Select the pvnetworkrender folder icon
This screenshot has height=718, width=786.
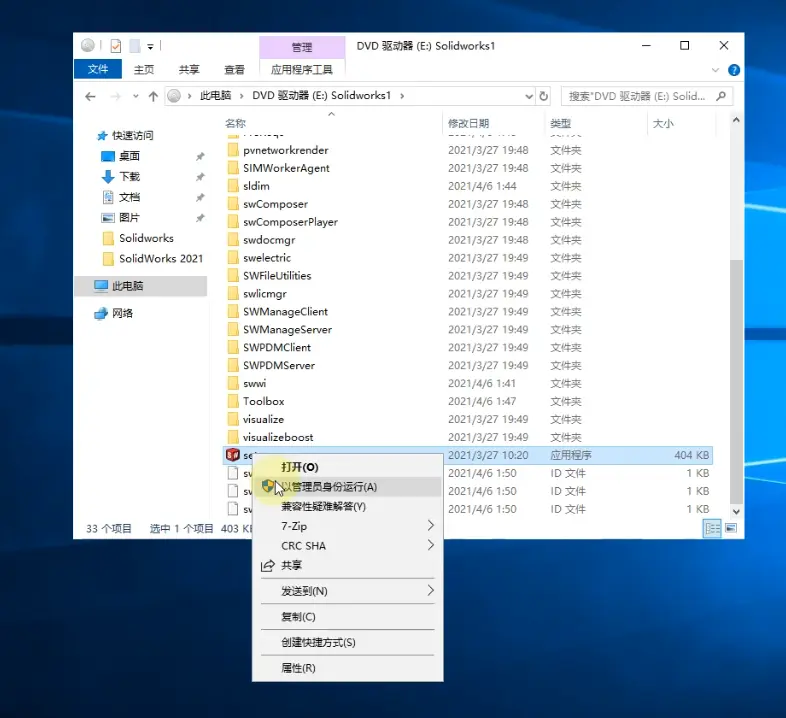[233, 150]
